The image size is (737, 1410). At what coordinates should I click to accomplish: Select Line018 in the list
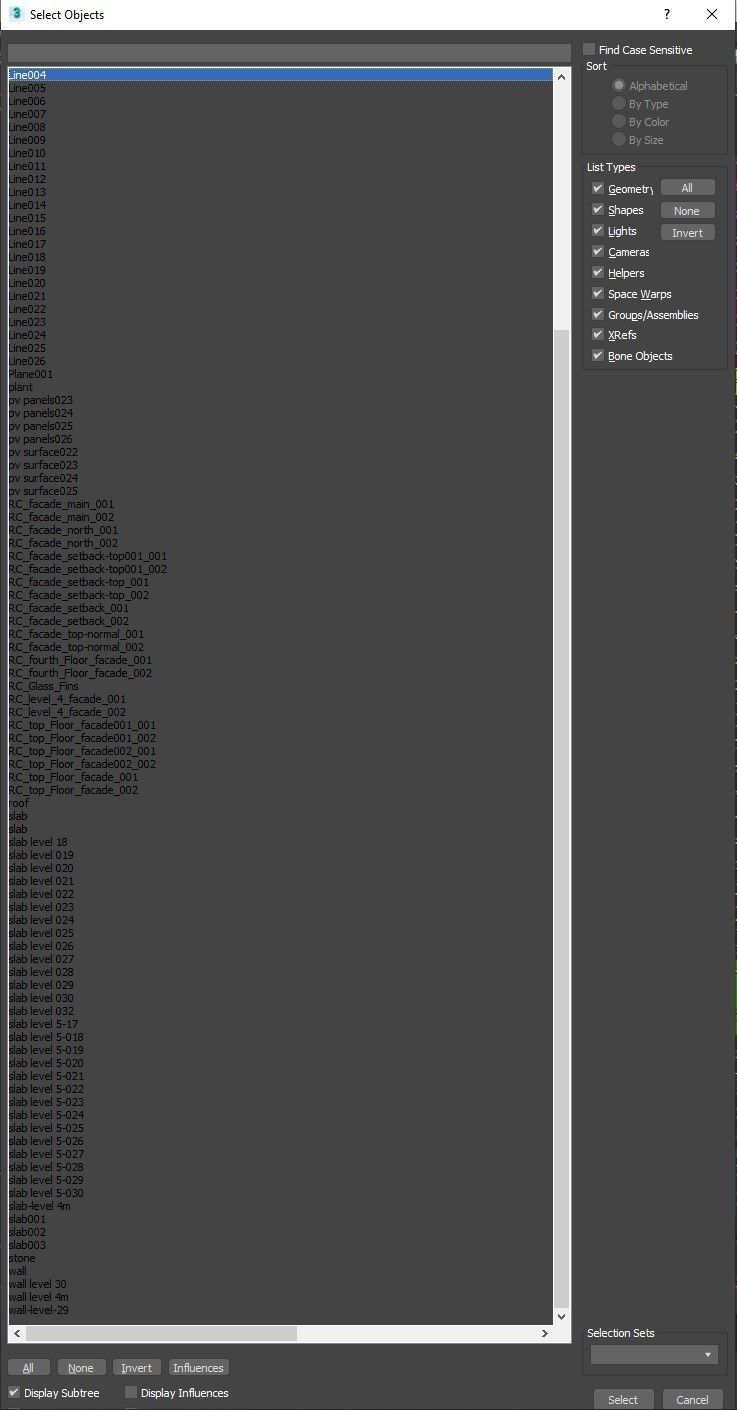coord(280,257)
